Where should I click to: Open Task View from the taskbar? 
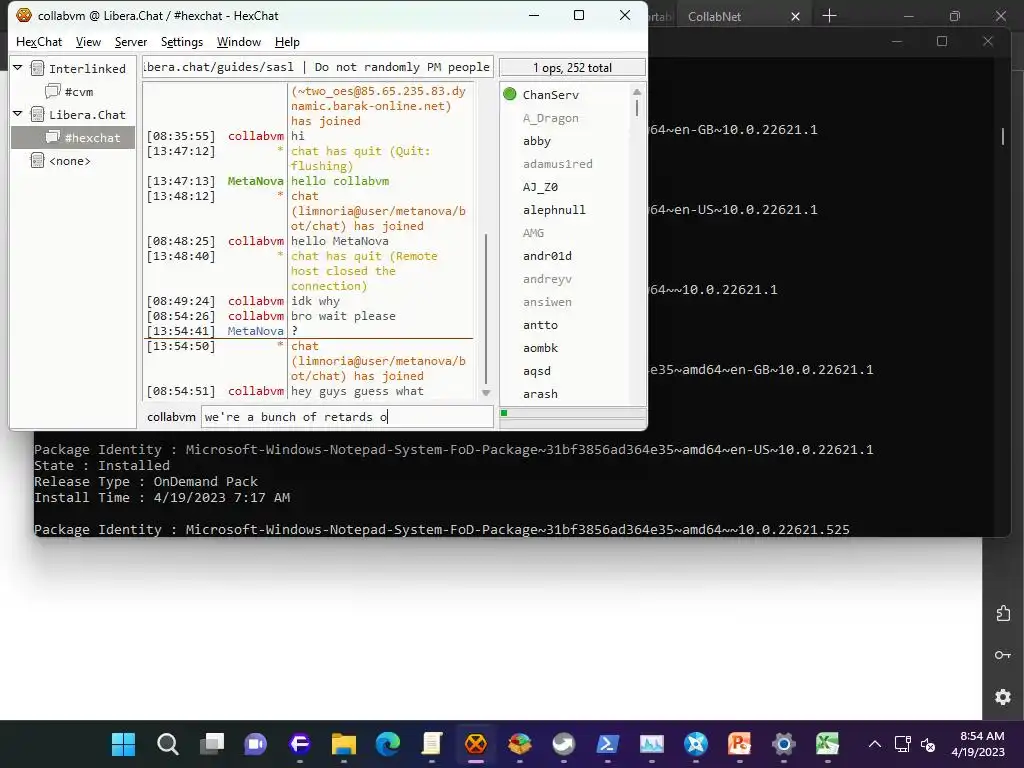[212, 744]
